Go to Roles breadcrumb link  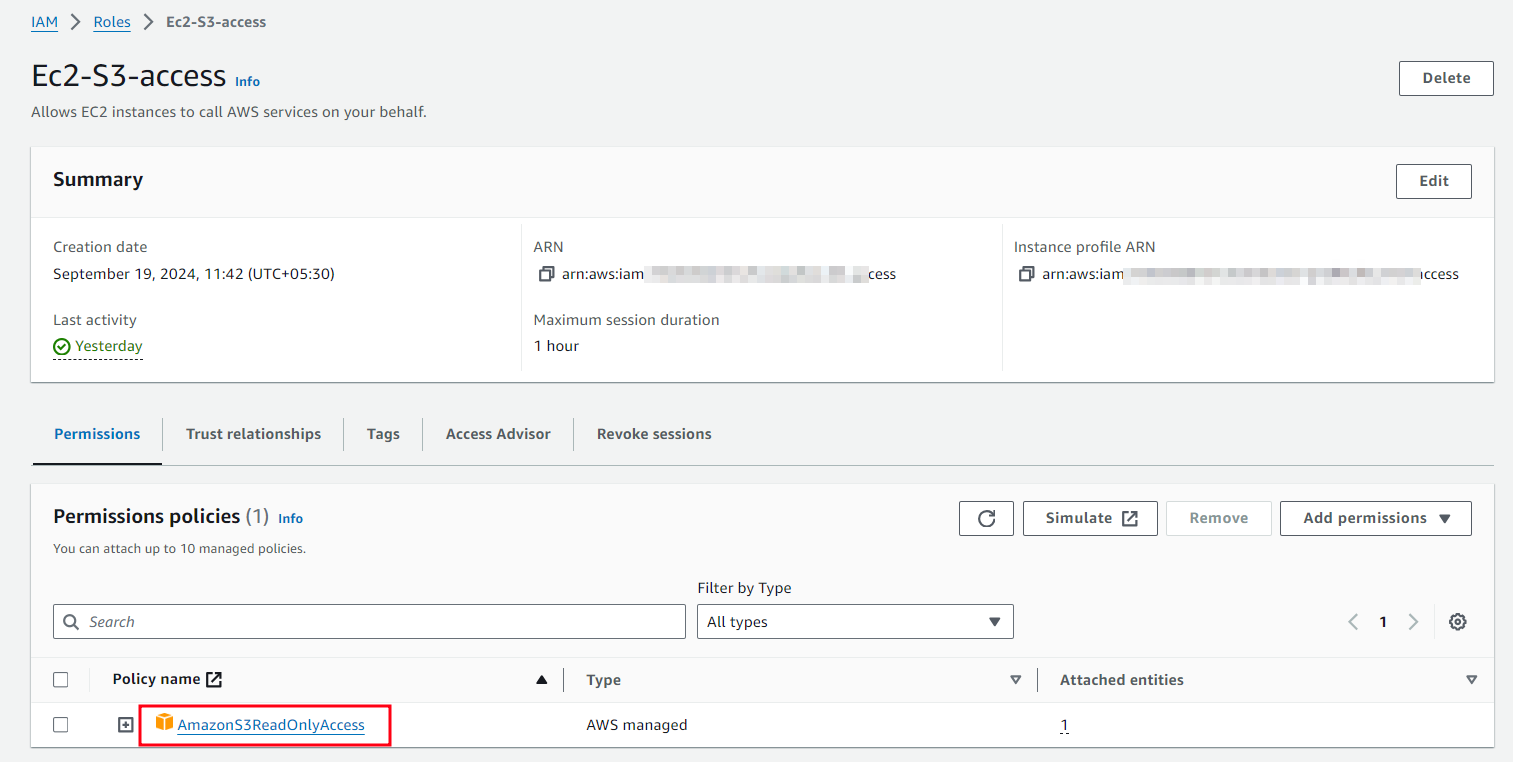(x=112, y=22)
